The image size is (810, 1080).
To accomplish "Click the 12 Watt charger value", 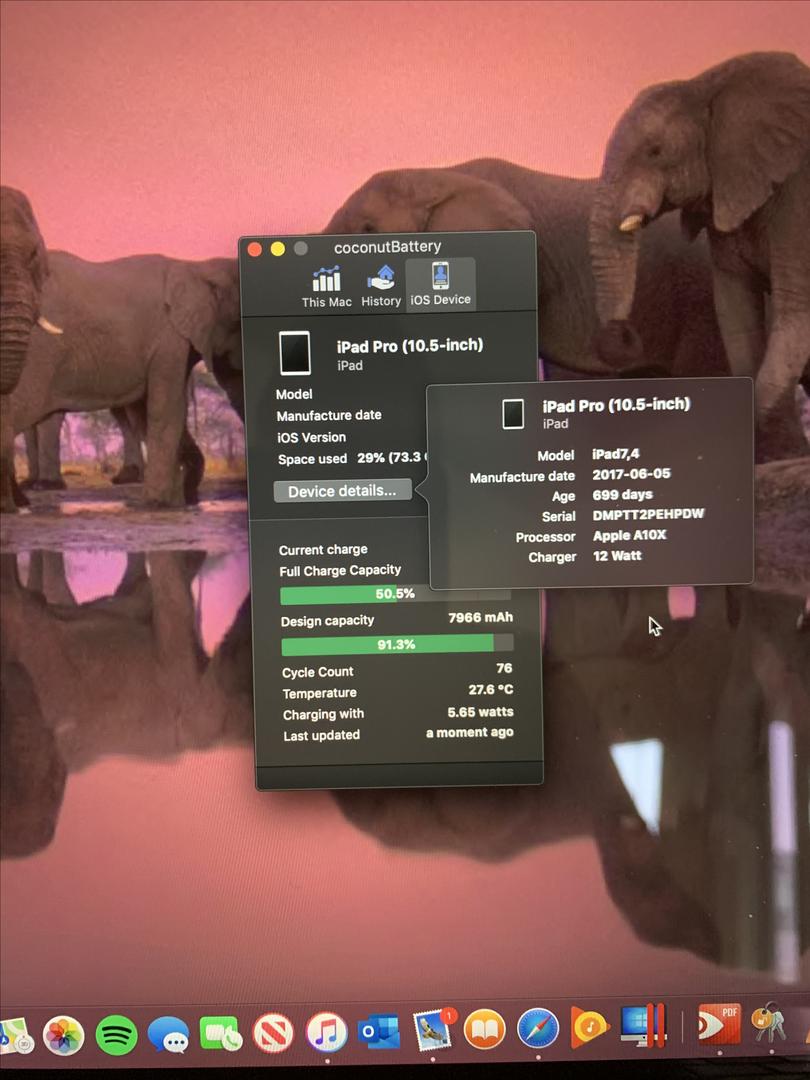I will pos(617,555).
